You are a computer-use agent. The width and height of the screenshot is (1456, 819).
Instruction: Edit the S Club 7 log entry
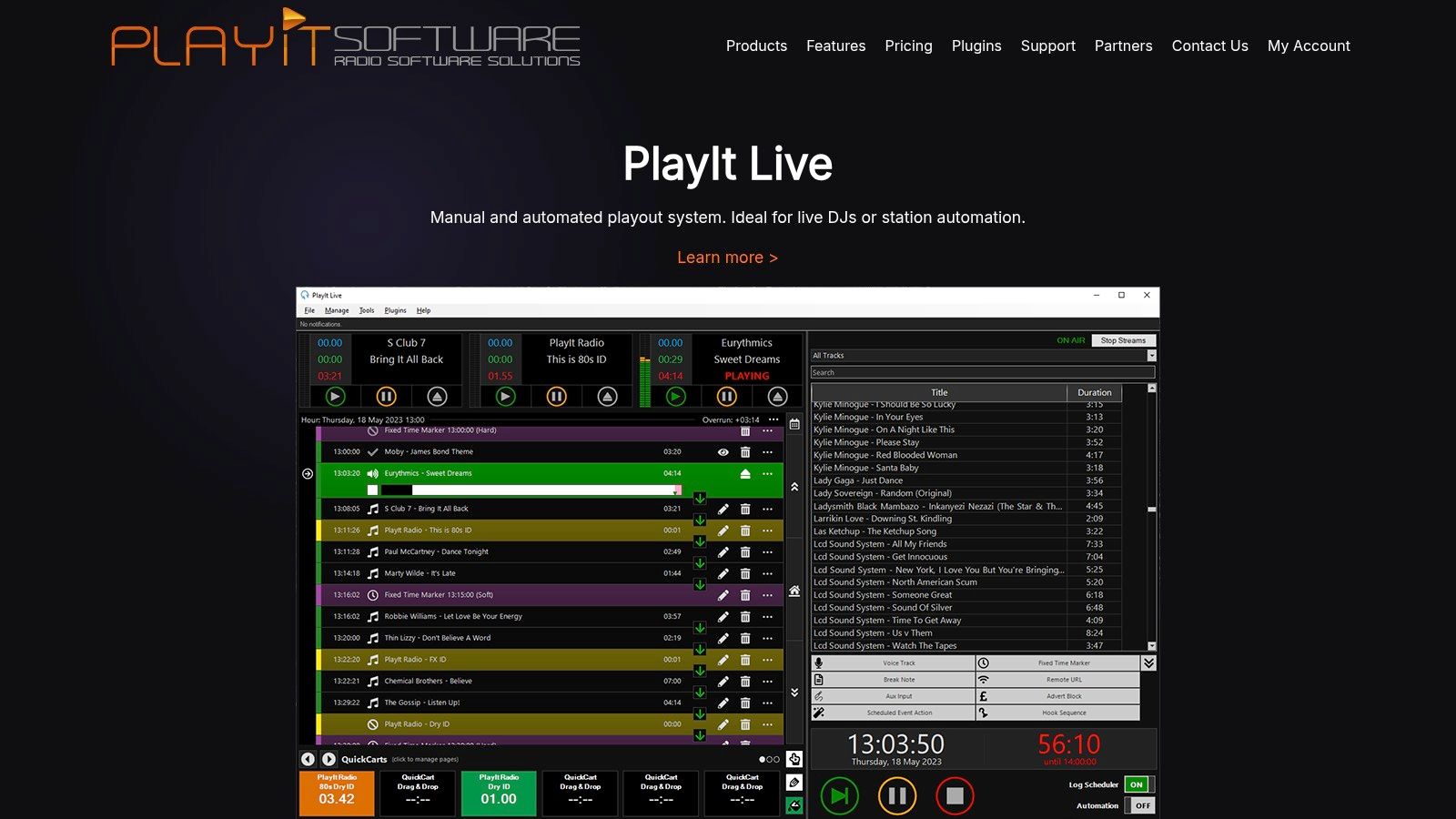pos(723,509)
